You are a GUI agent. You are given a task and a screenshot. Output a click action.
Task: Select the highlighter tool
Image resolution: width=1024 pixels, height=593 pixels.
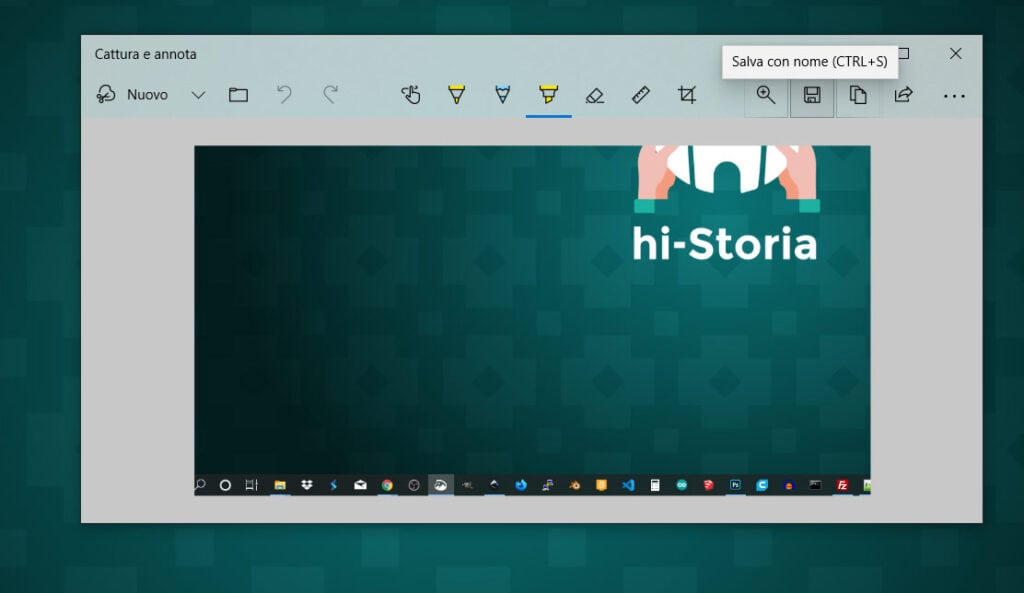point(548,95)
